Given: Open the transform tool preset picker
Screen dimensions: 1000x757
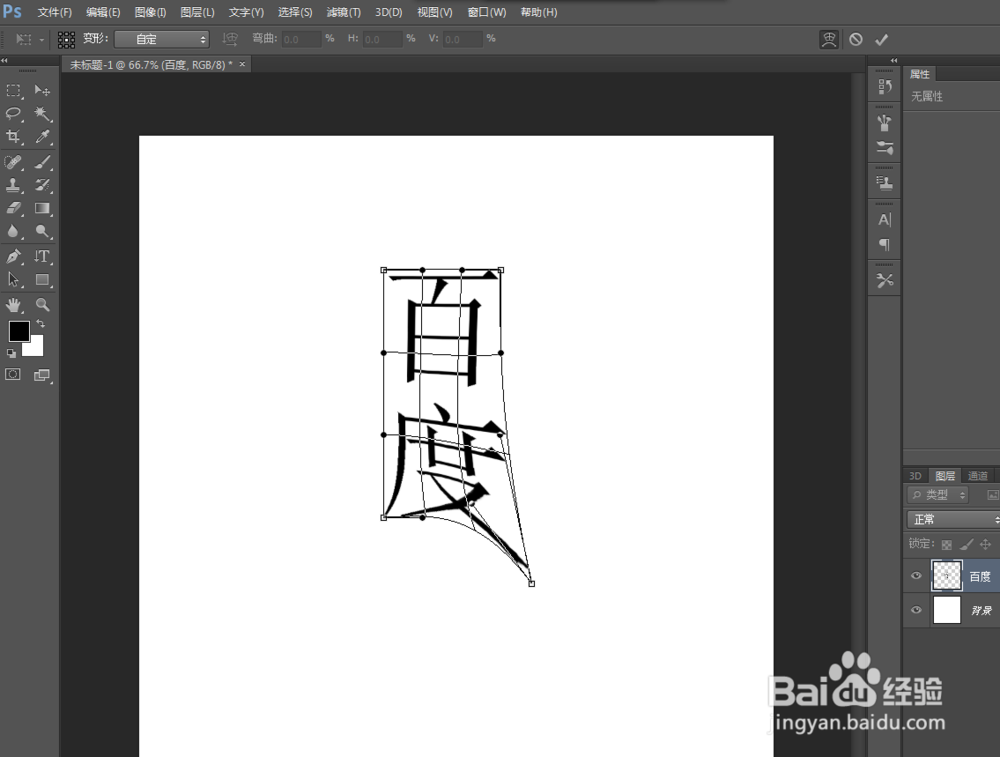Looking at the screenshot, I should click(x=29, y=40).
